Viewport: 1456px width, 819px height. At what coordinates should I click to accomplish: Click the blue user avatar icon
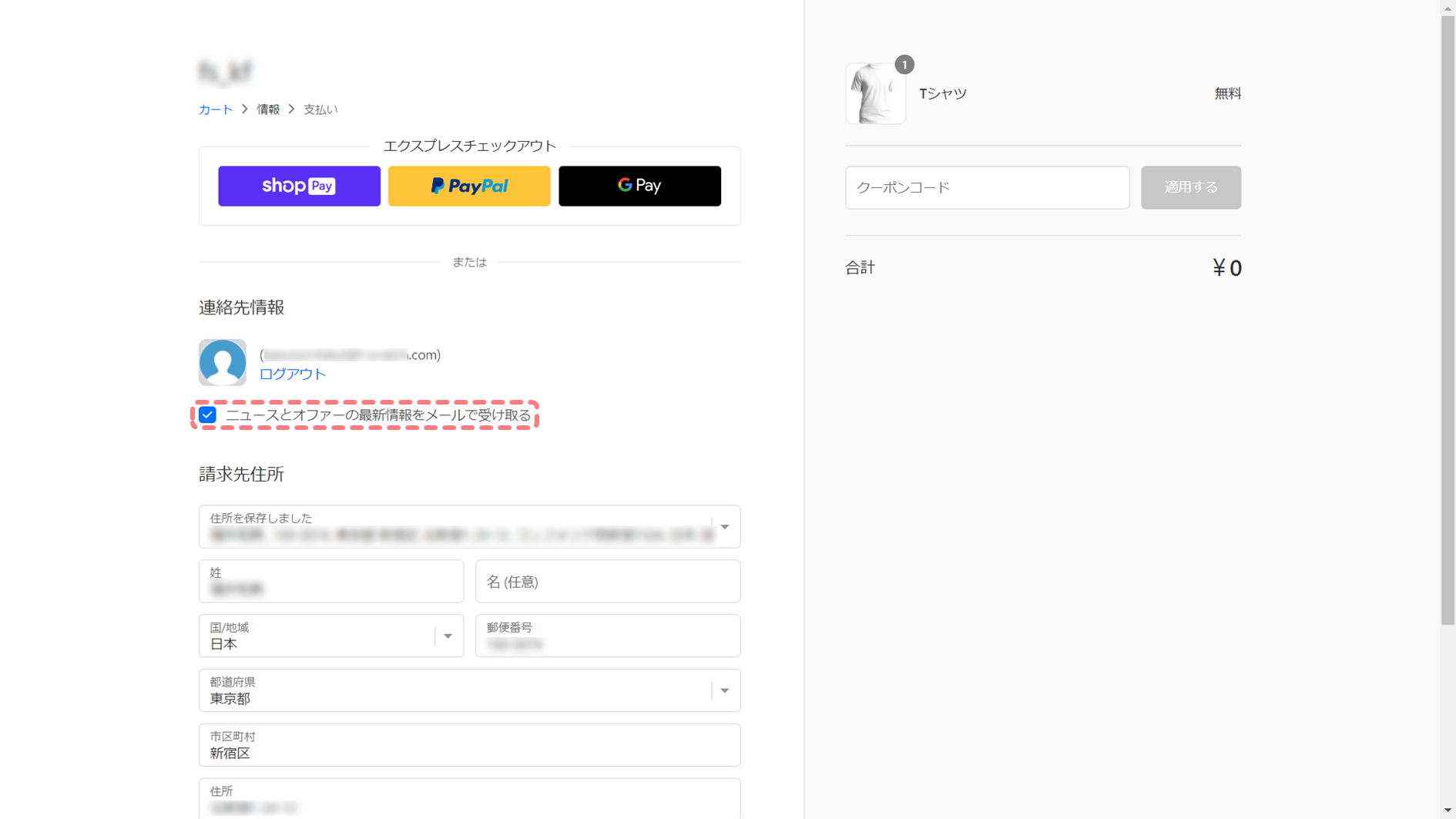[223, 362]
